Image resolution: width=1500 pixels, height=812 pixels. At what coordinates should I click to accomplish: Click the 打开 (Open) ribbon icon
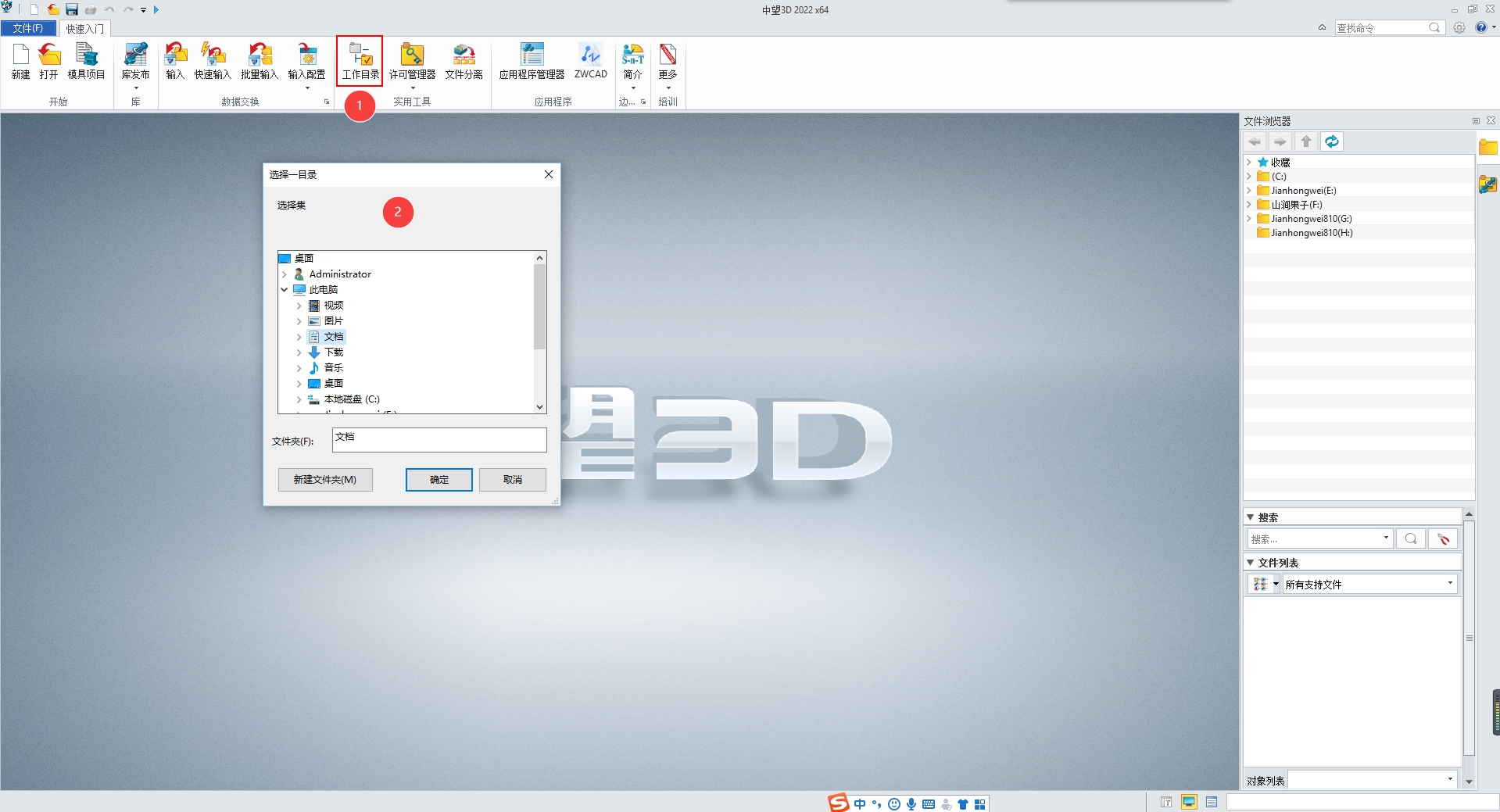[49, 61]
